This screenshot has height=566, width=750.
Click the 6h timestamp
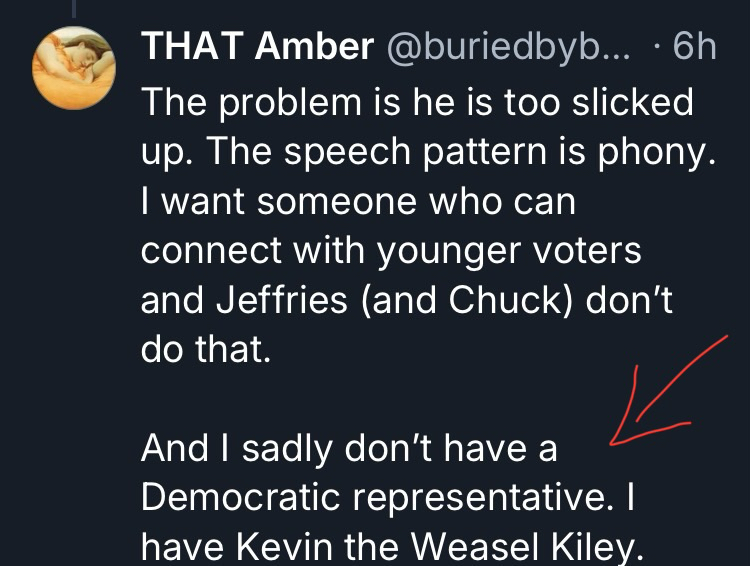[696, 48]
